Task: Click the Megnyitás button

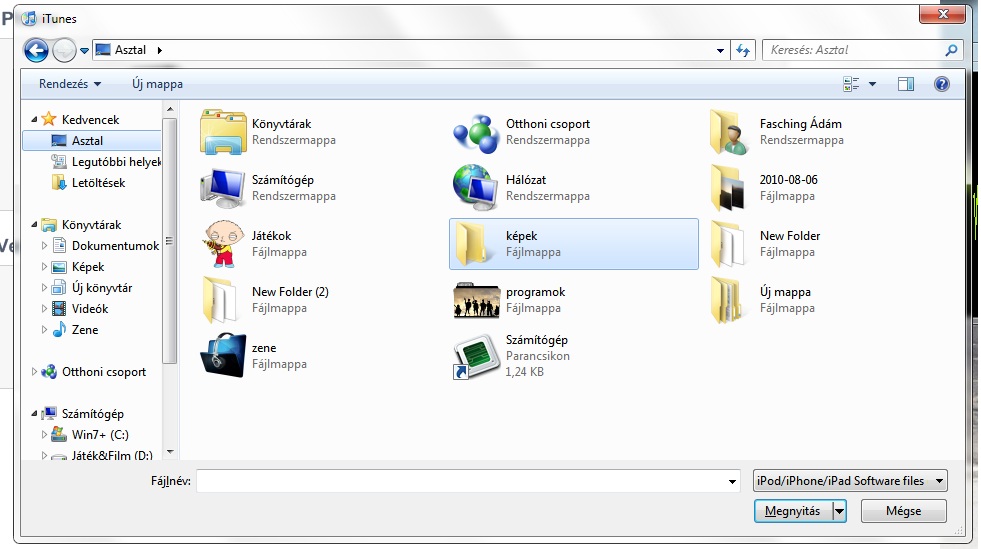Action: (x=793, y=511)
